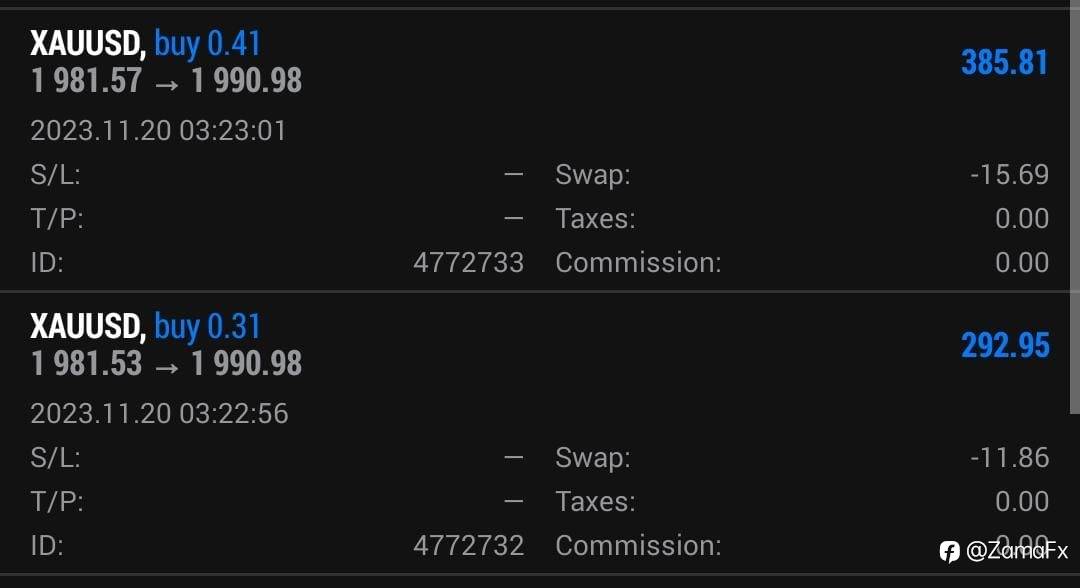This screenshot has width=1080, height=588.
Task: Click the 1 981.57 → 1 990.98 price line
Action: [x=166, y=81]
